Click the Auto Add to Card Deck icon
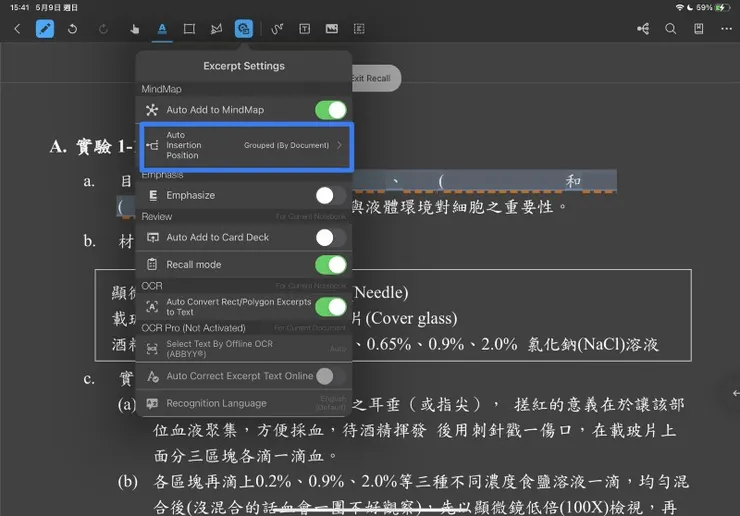This screenshot has width=740, height=516. point(152,237)
